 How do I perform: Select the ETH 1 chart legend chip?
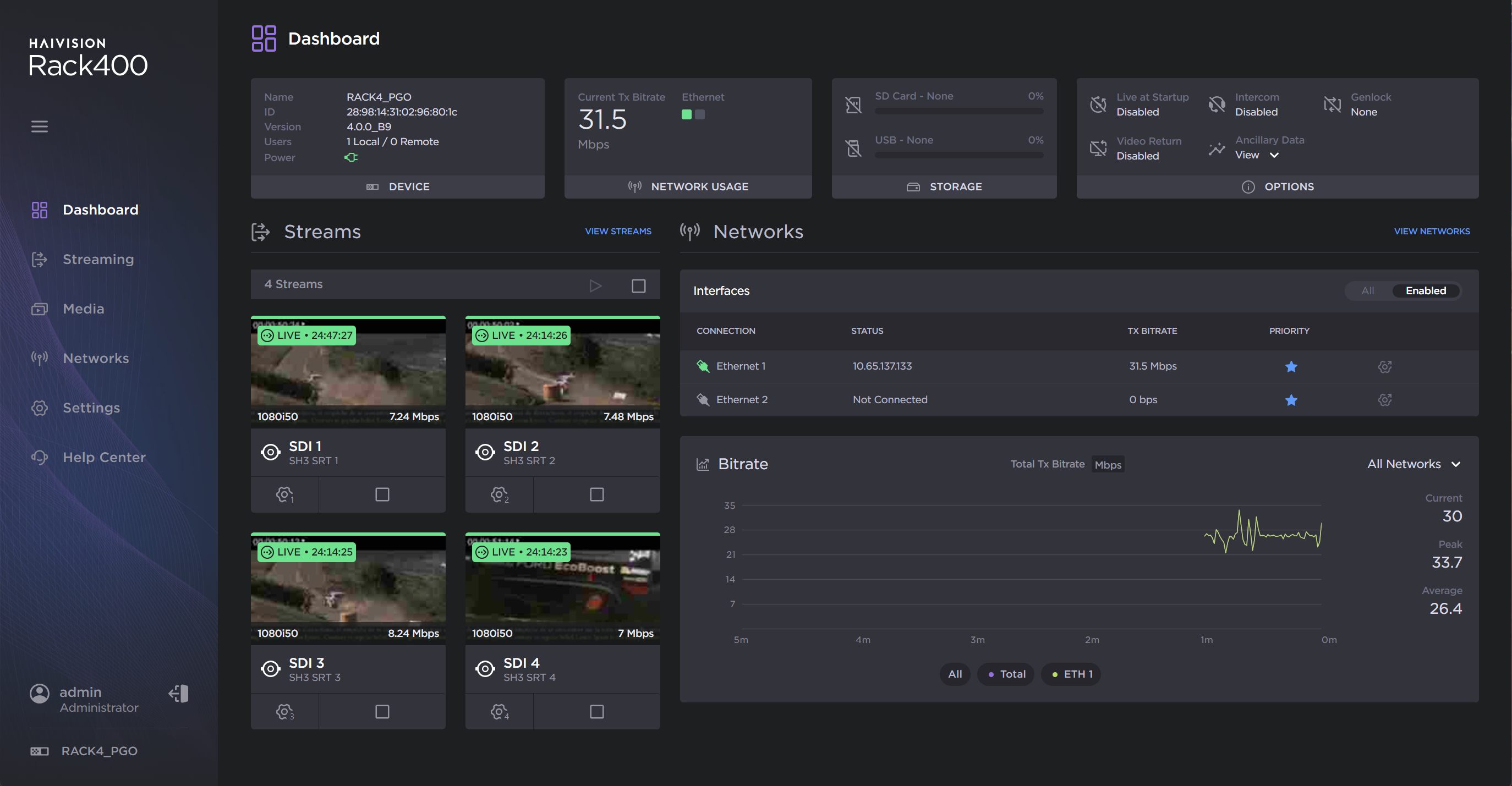coord(1071,674)
